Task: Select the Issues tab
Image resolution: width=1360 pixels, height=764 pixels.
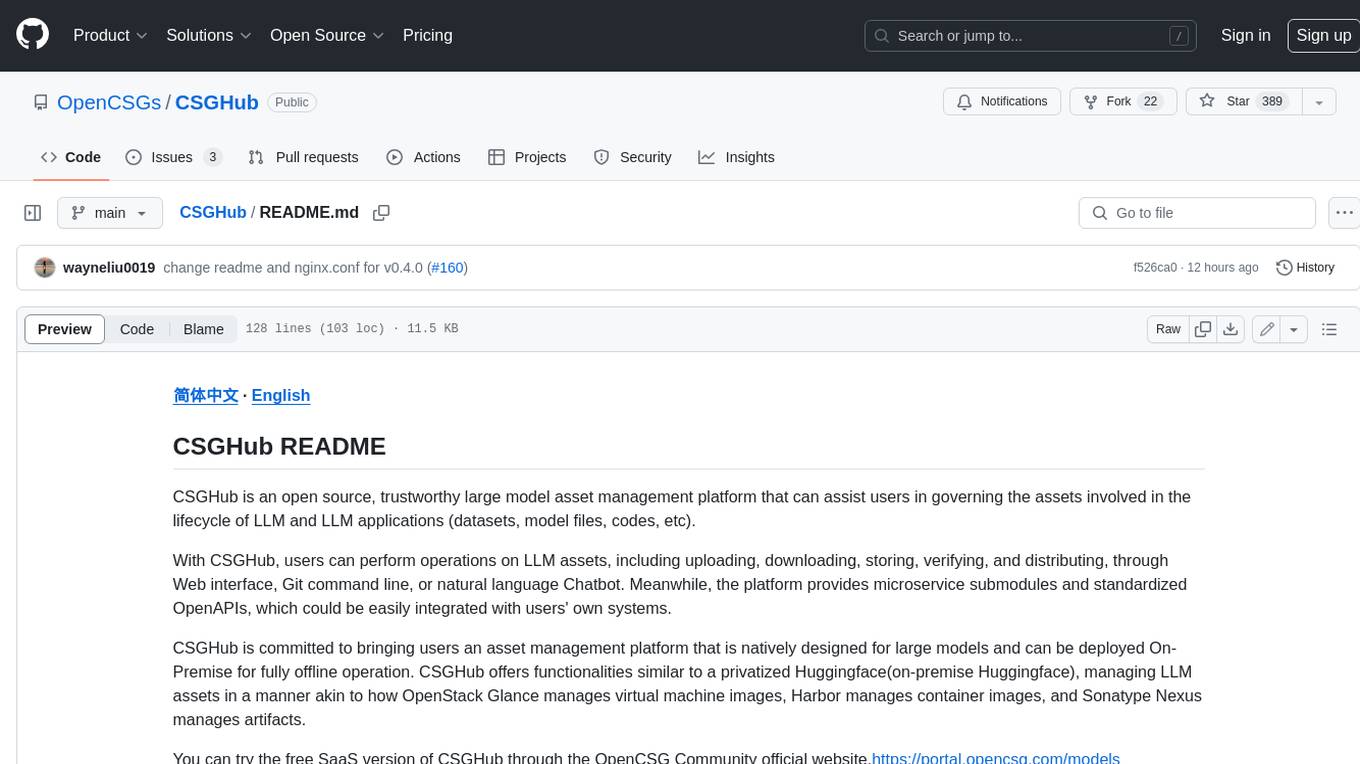Action: [173, 157]
